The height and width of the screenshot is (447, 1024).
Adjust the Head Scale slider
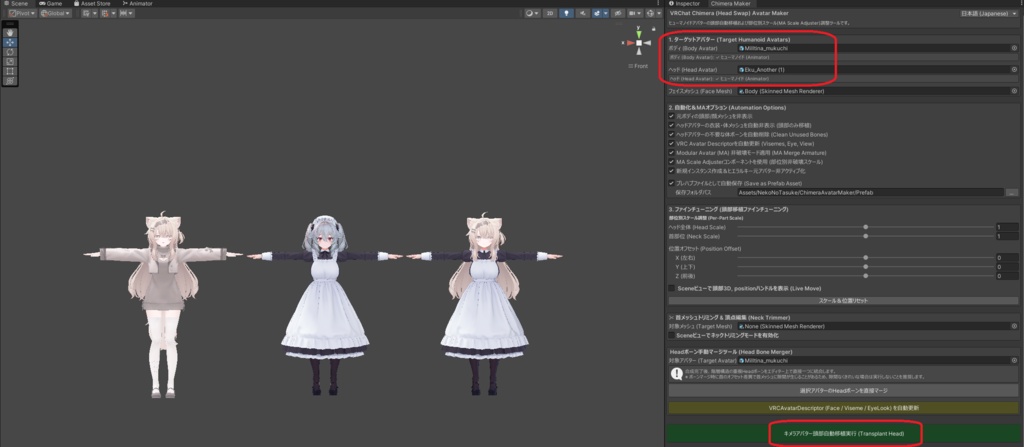click(866, 227)
